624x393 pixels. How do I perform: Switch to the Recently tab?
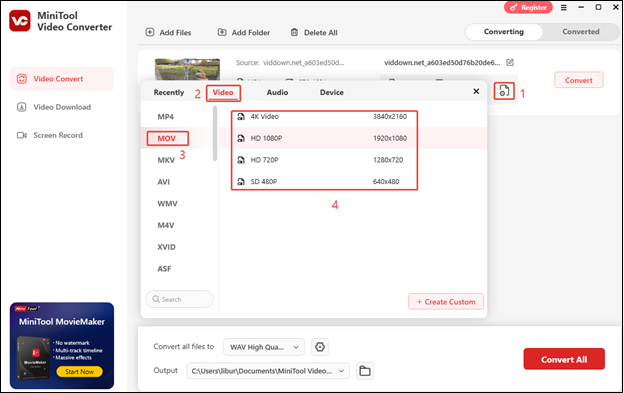click(x=169, y=92)
